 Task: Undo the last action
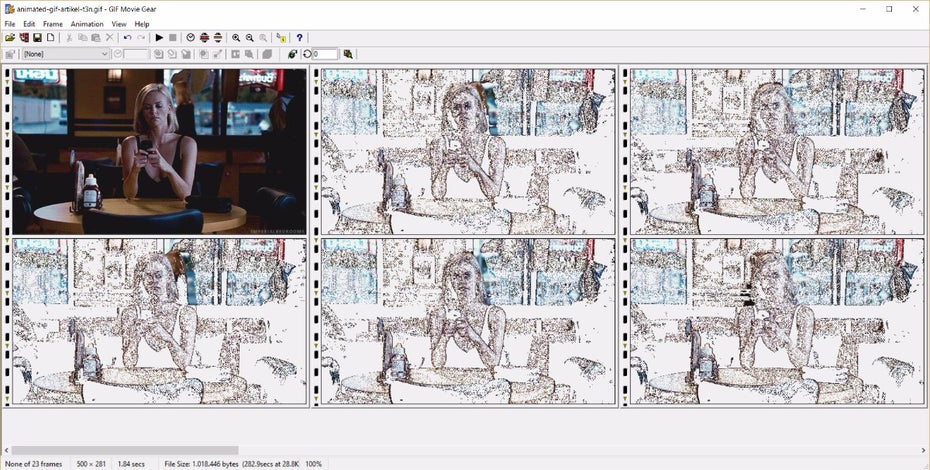[x=127, y=37]
